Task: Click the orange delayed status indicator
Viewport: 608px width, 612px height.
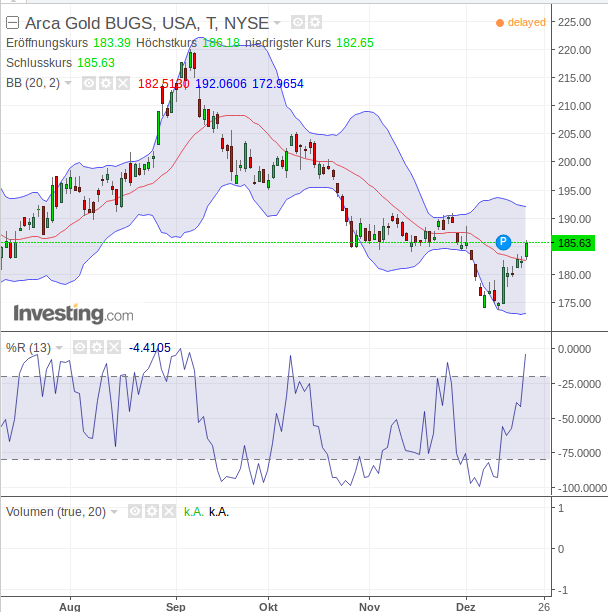Action: (521, 23)
